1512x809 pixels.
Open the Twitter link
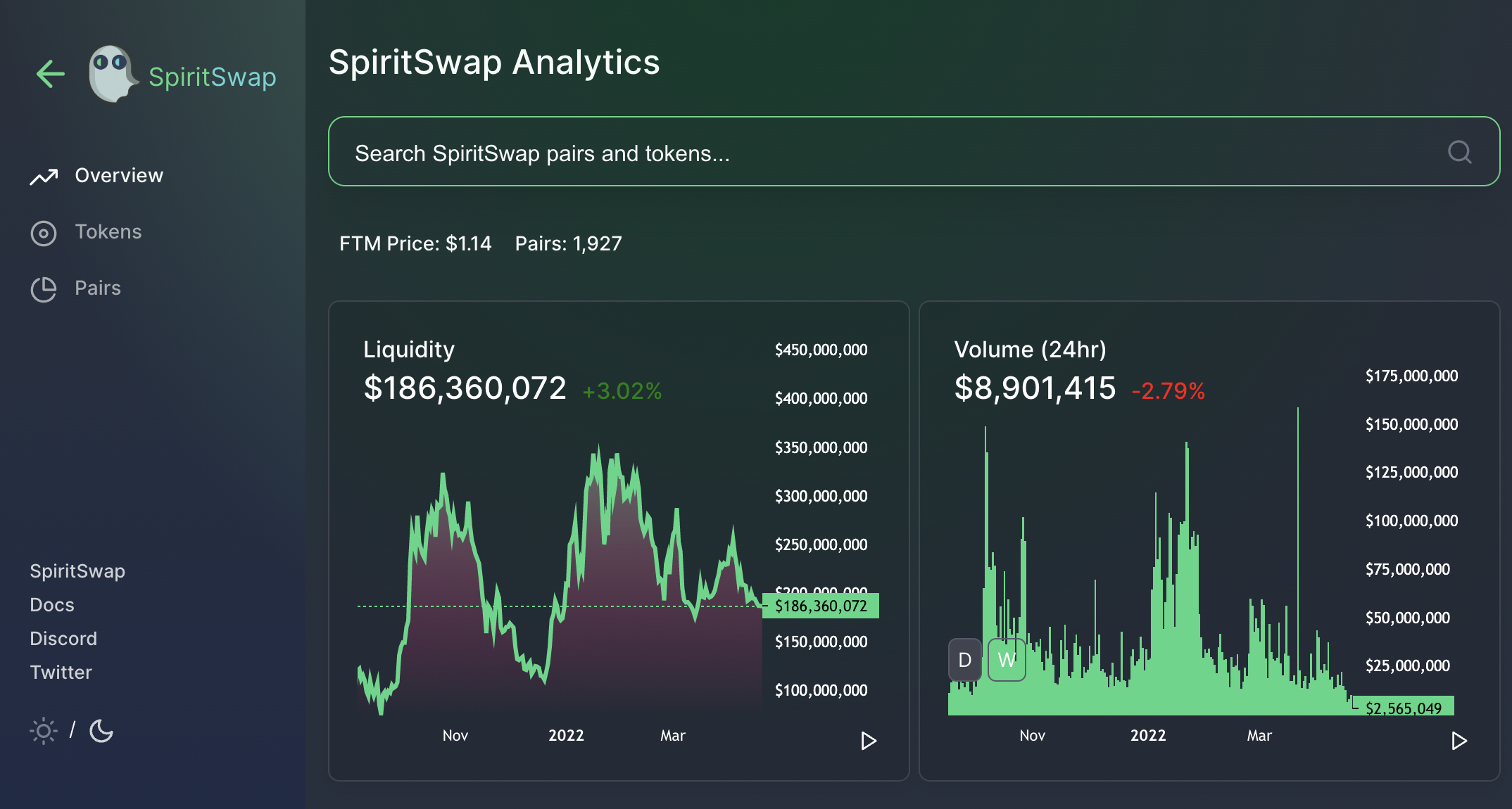pos(61,672)
